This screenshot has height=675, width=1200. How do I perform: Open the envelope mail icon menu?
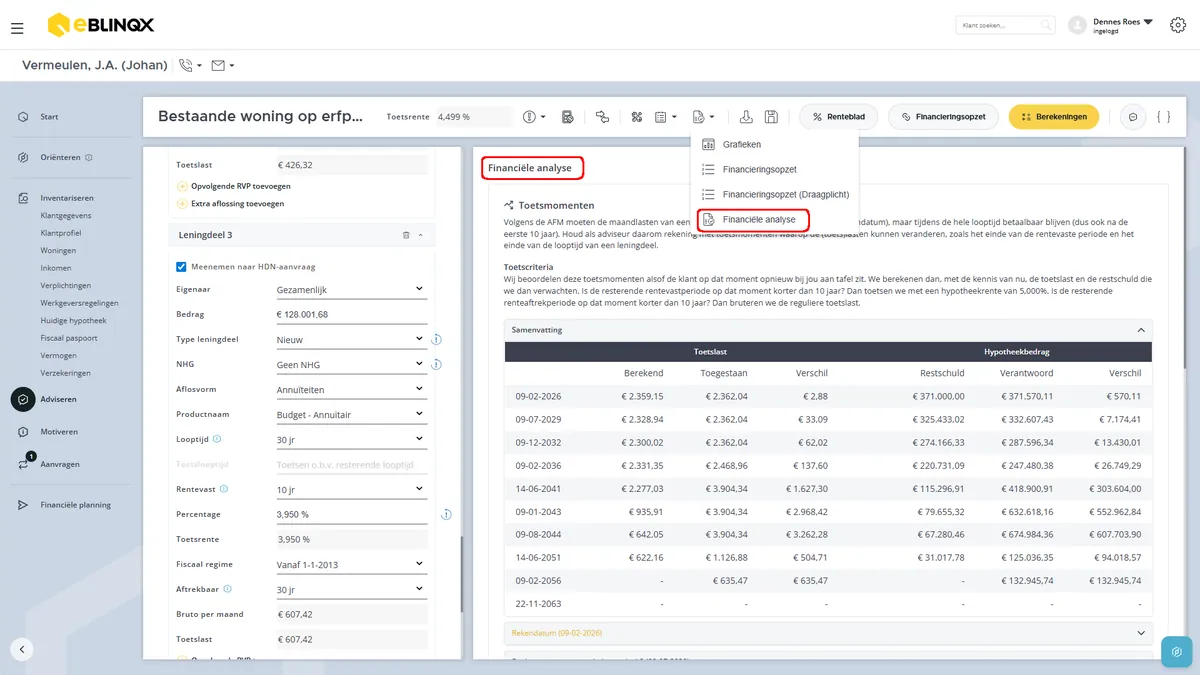pyautogui.click(x=223, y=66)
